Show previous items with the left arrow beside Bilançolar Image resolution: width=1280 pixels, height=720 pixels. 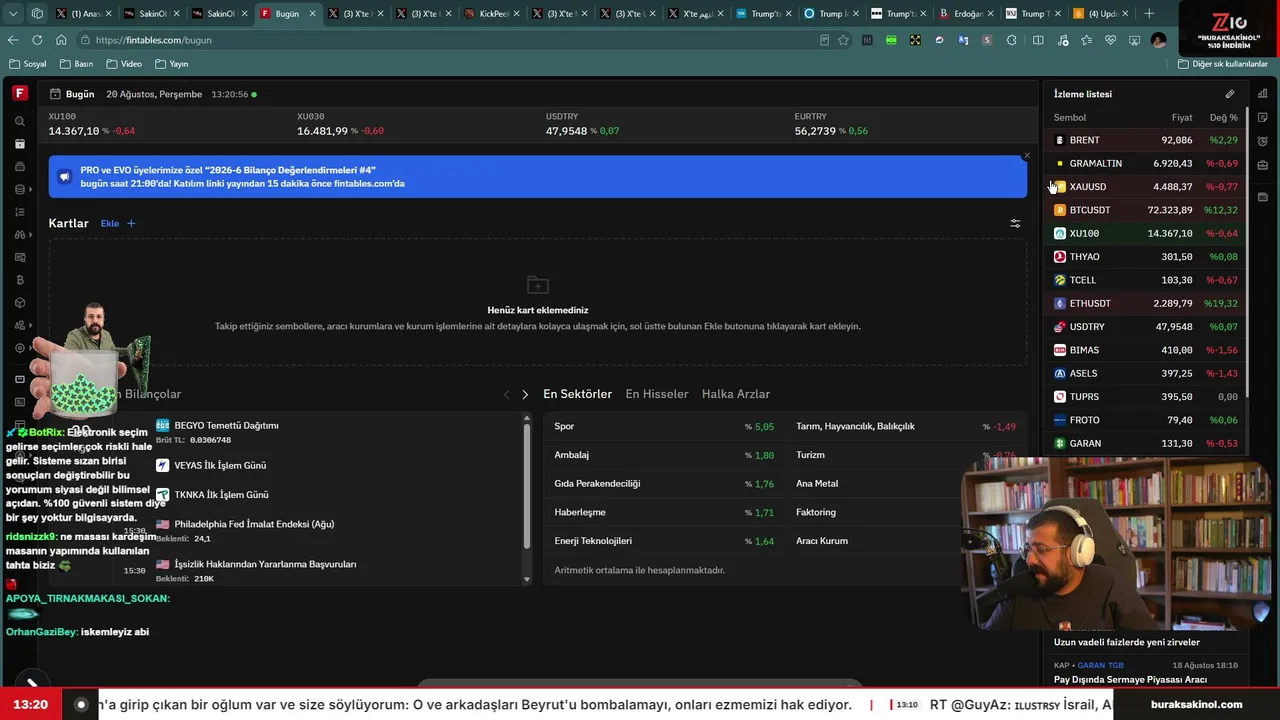(x=507, y=395)
